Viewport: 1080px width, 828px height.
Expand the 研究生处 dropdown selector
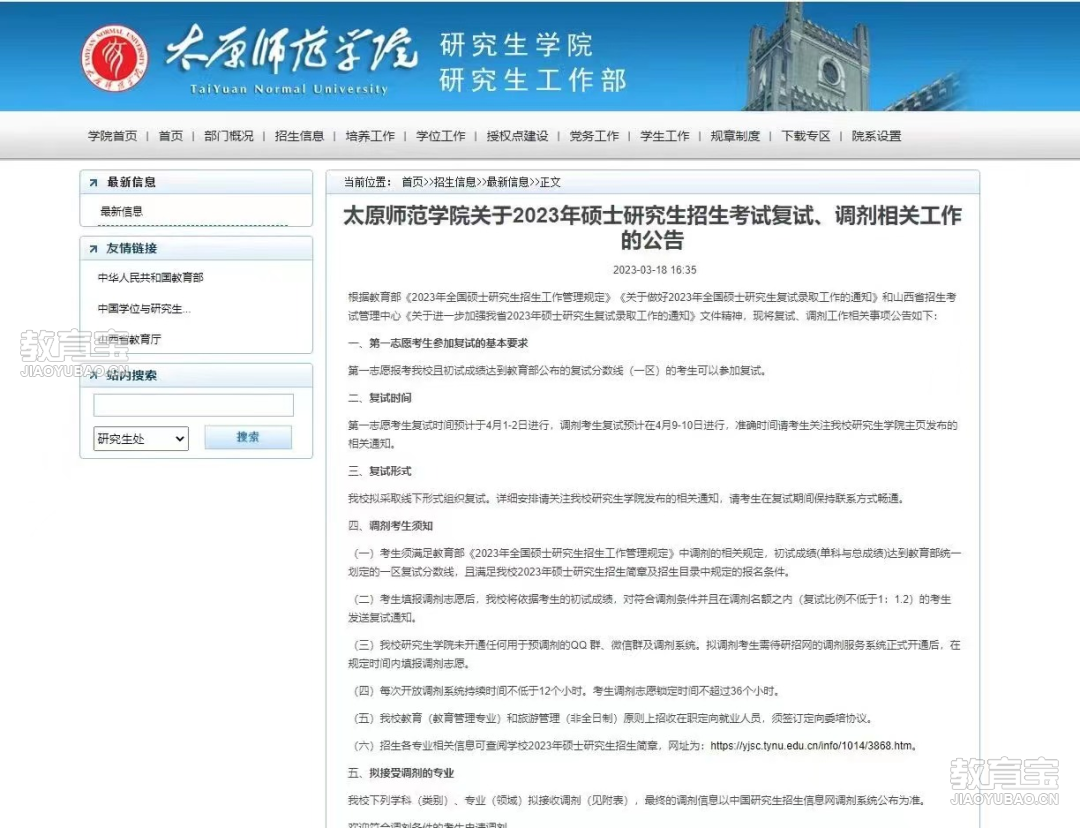click(x=141, y=438)
